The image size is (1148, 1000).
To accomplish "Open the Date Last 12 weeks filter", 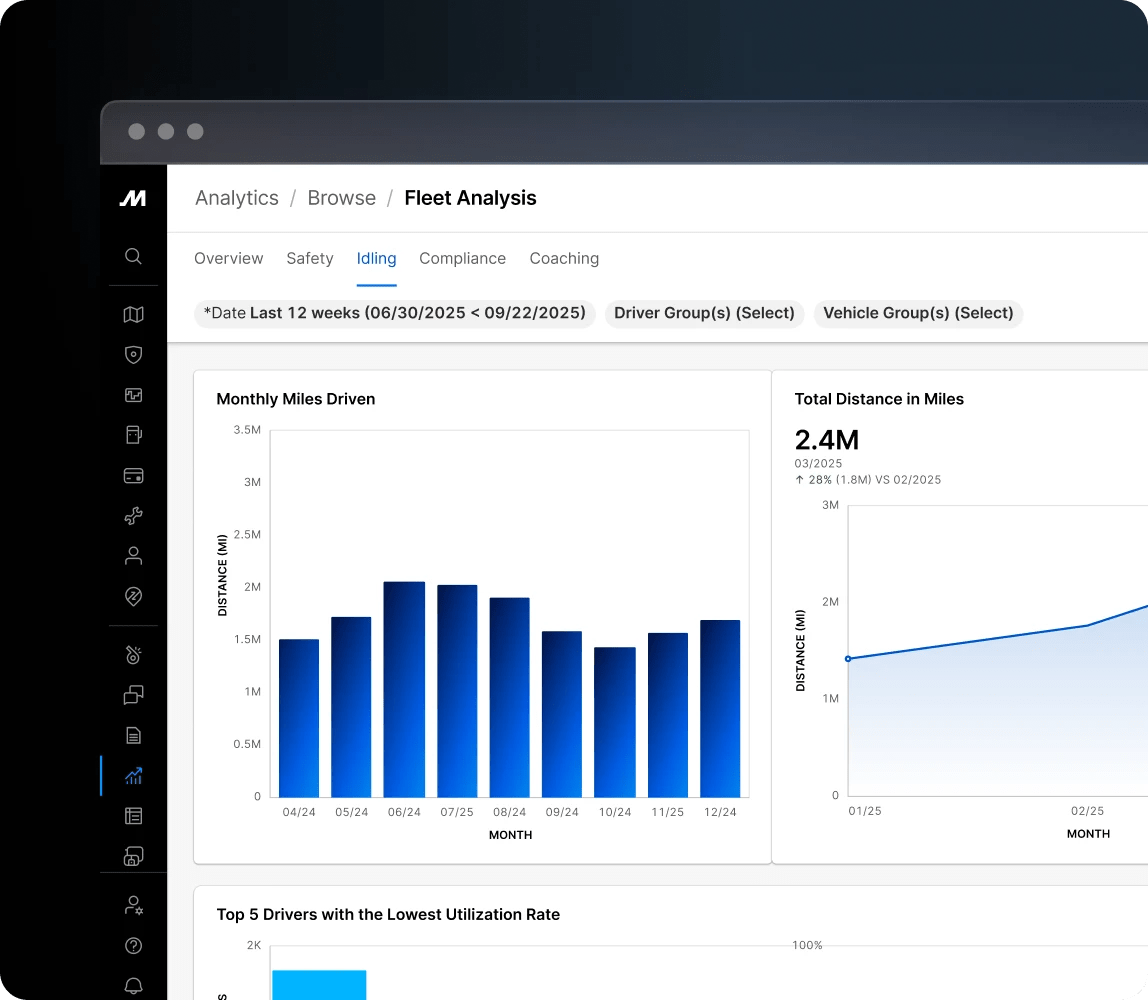I will pos(395,313).
